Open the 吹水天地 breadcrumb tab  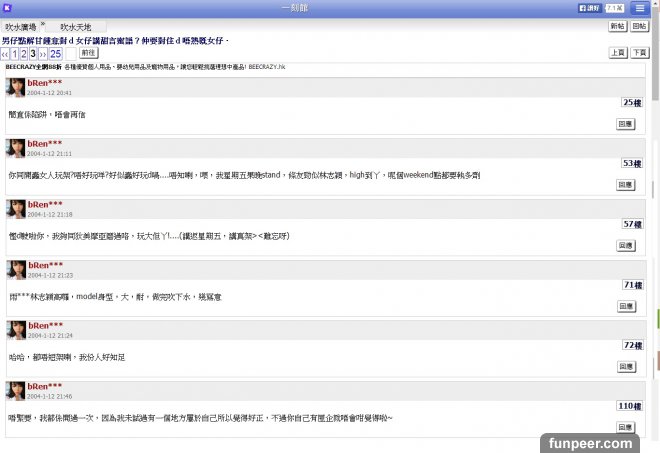tap(77, 26)
